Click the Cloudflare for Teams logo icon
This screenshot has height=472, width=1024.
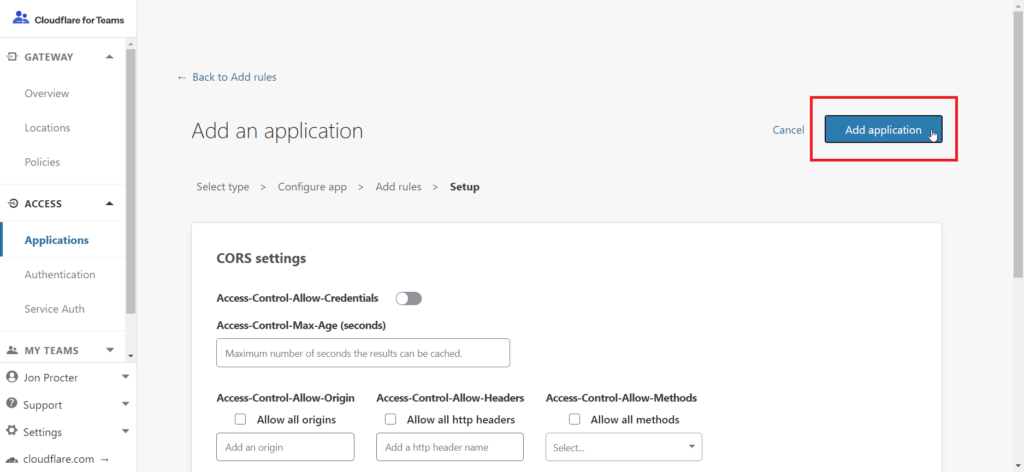pos(21,18)
